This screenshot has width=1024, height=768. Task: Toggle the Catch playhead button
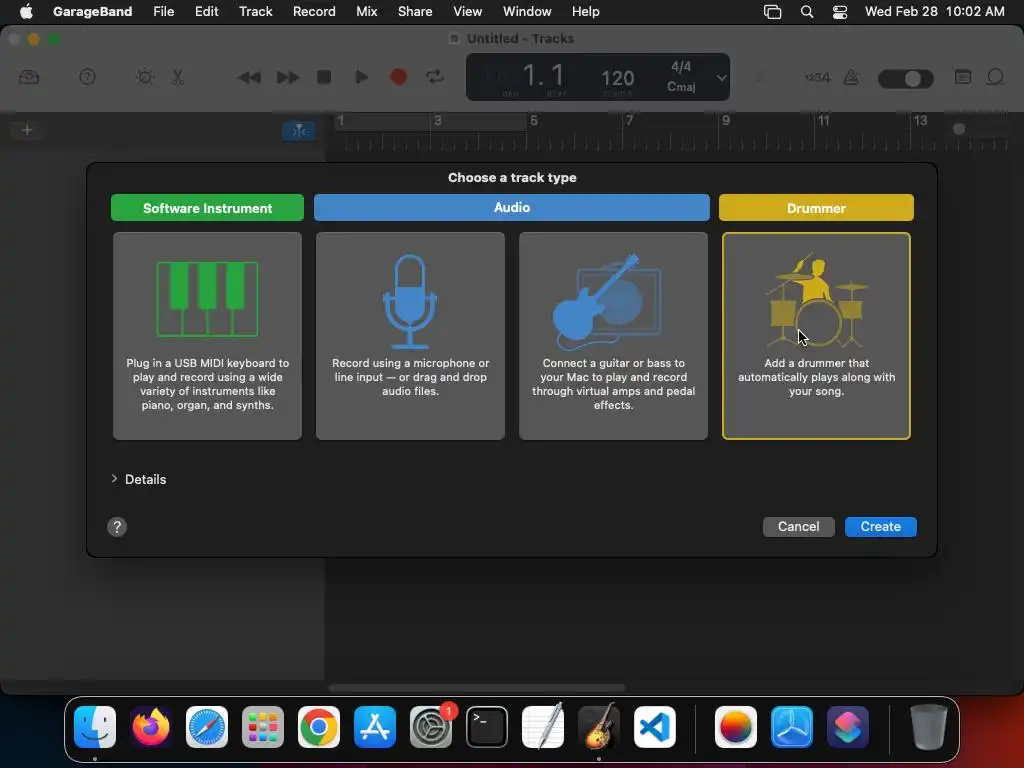pyautogui.click(x=299, y=131)
